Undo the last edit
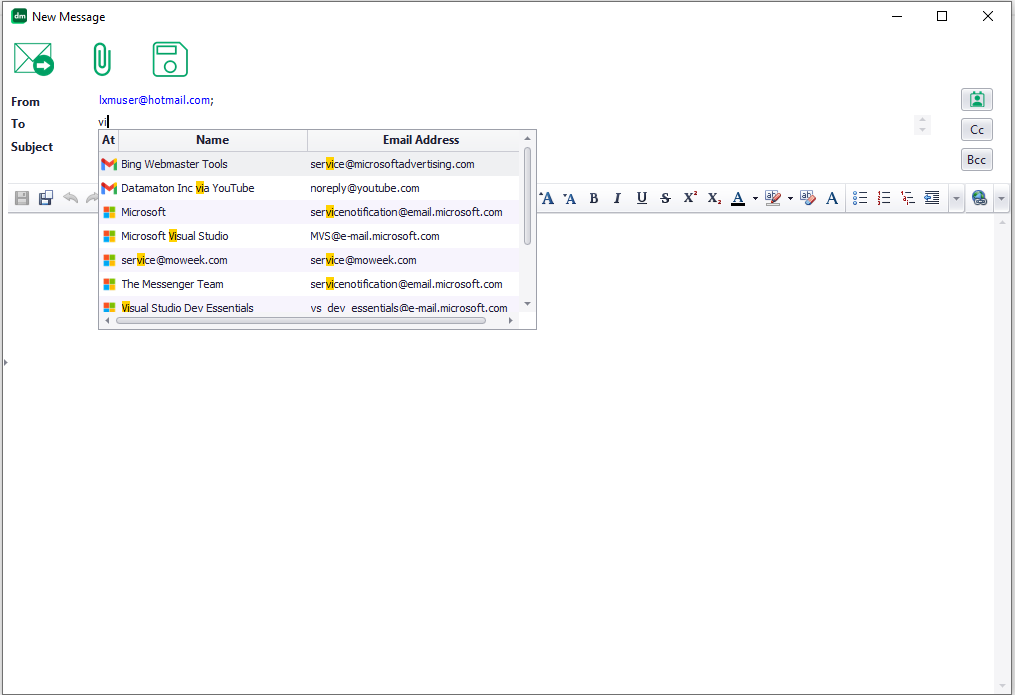1015x695 pixels. (70, 198)
